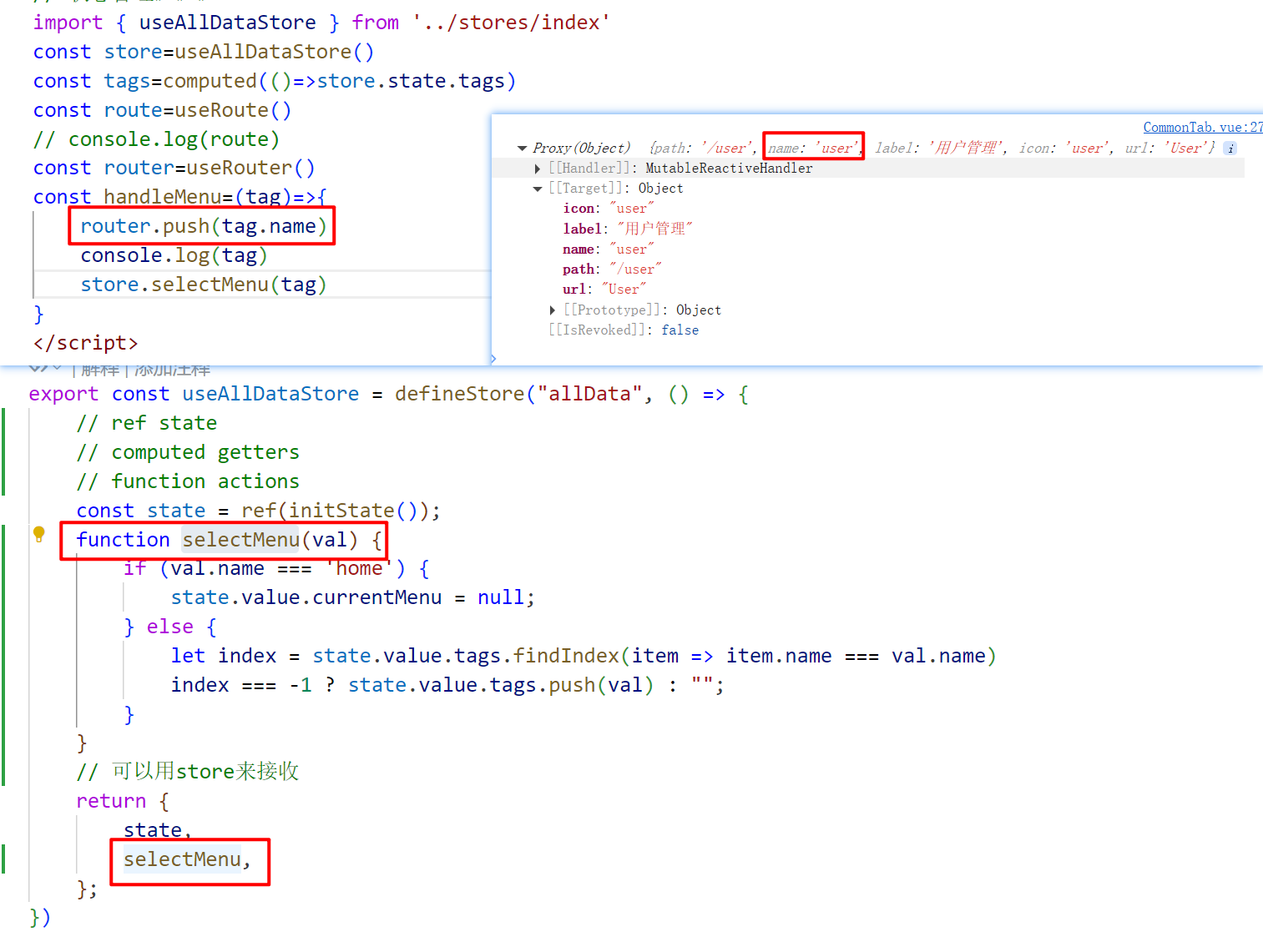1263x952 pixels.
Task: Click the const store=useAllDataStore() line
Action: (x=204, y=52)
